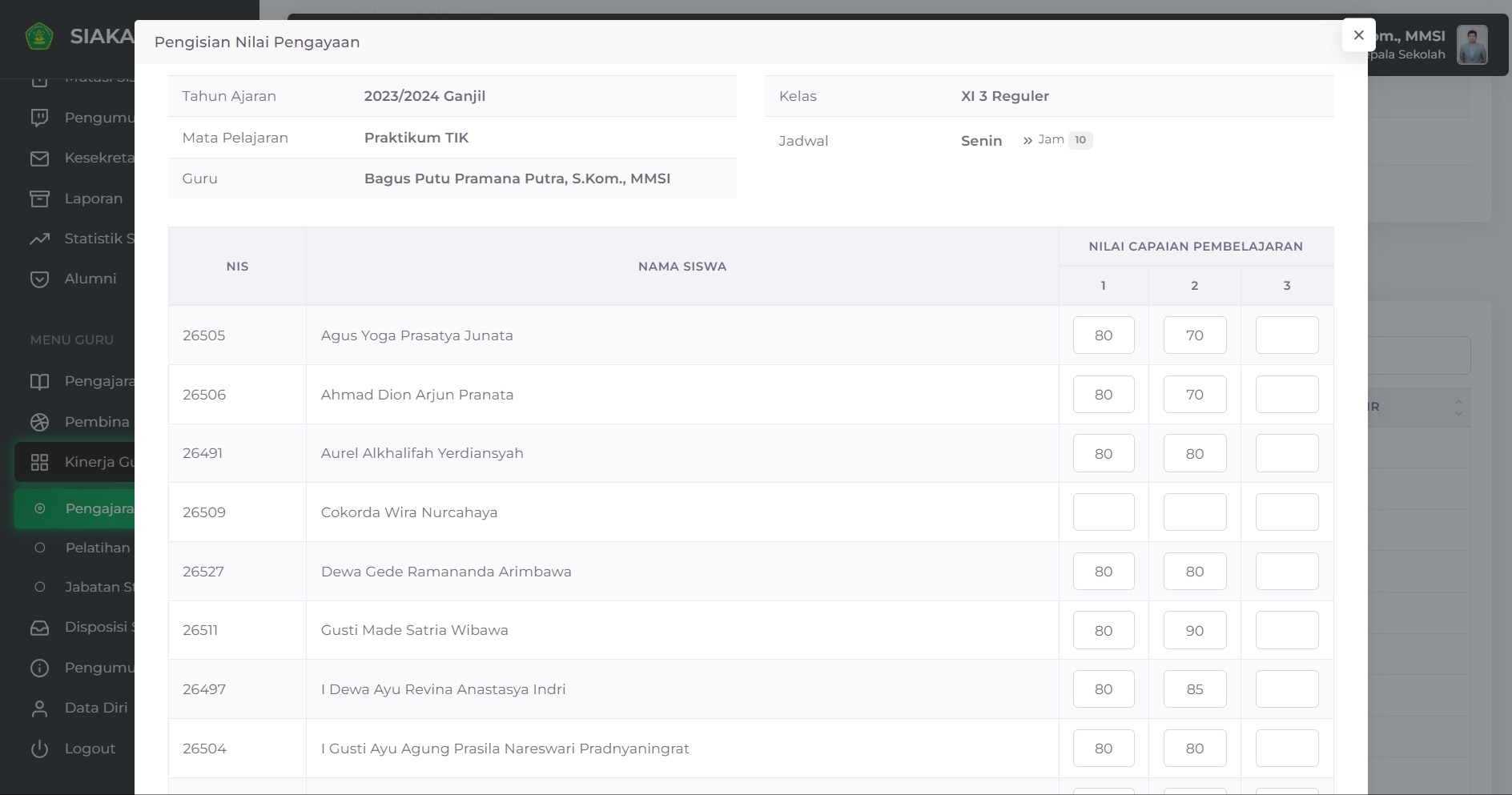Click the Pengumuman chat icon in sidebar
Screen dimensions: 1512x795
pyautogui.click(x=39, y=118)
